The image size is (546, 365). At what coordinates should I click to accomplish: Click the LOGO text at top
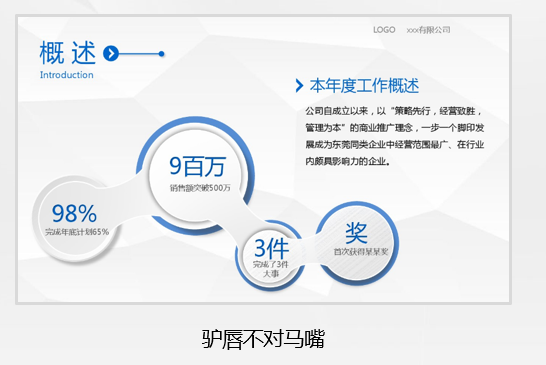pyautogui.click(x=384, y=30)
